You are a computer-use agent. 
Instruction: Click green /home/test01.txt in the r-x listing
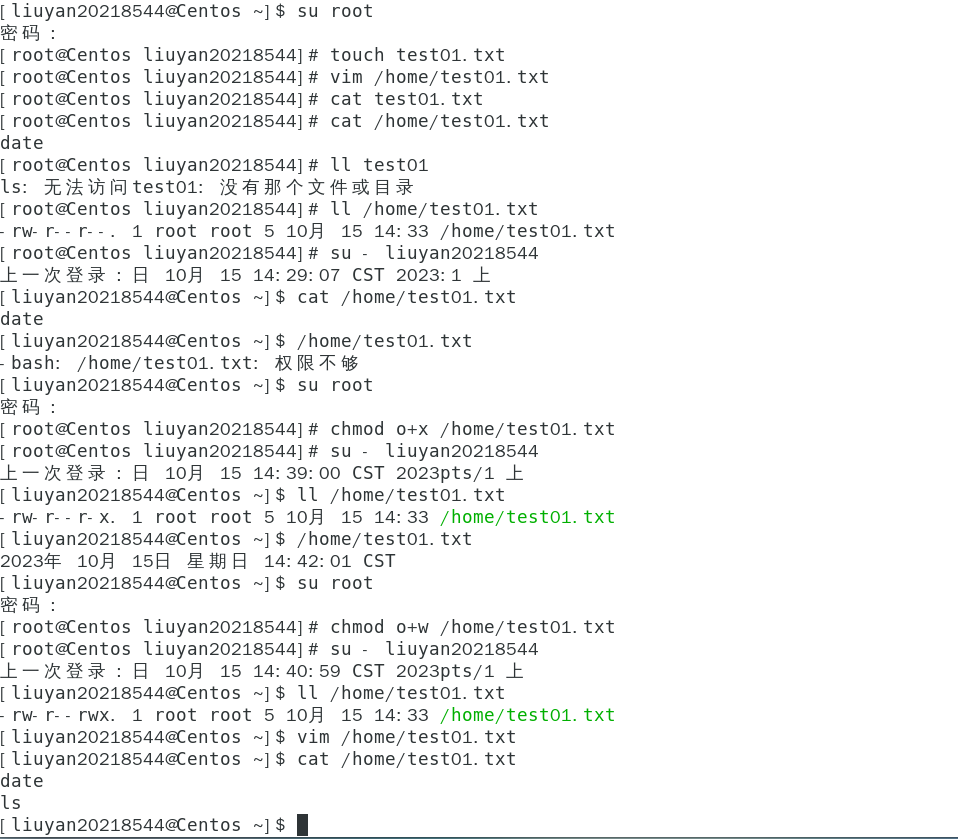[x=527, y=517]
